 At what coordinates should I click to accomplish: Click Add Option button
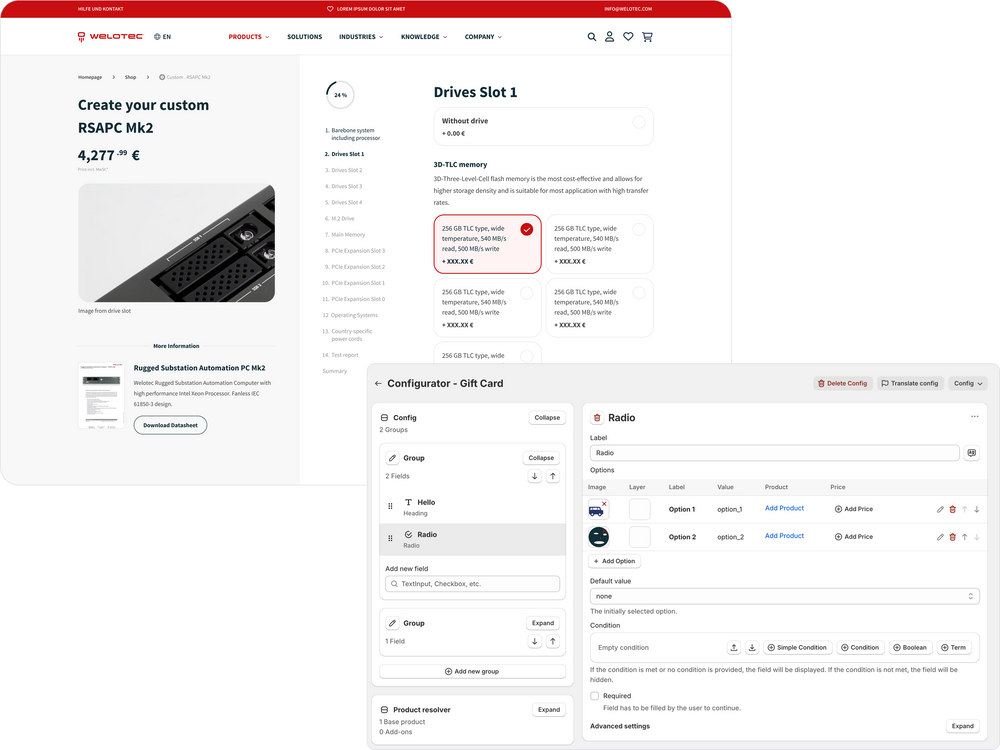pos(614,561)
